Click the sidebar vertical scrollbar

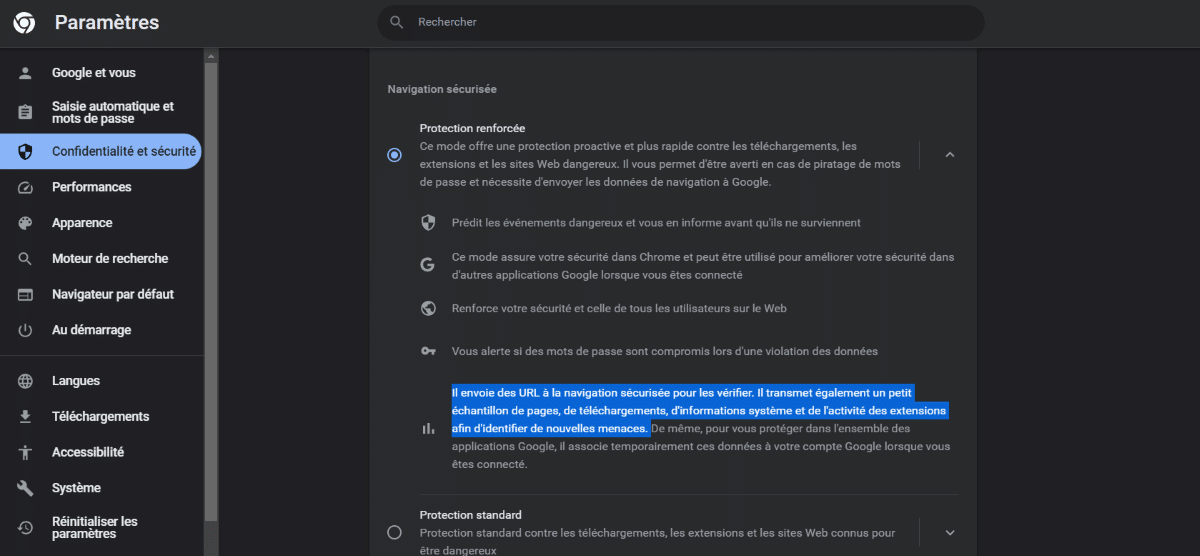(210, 290)
